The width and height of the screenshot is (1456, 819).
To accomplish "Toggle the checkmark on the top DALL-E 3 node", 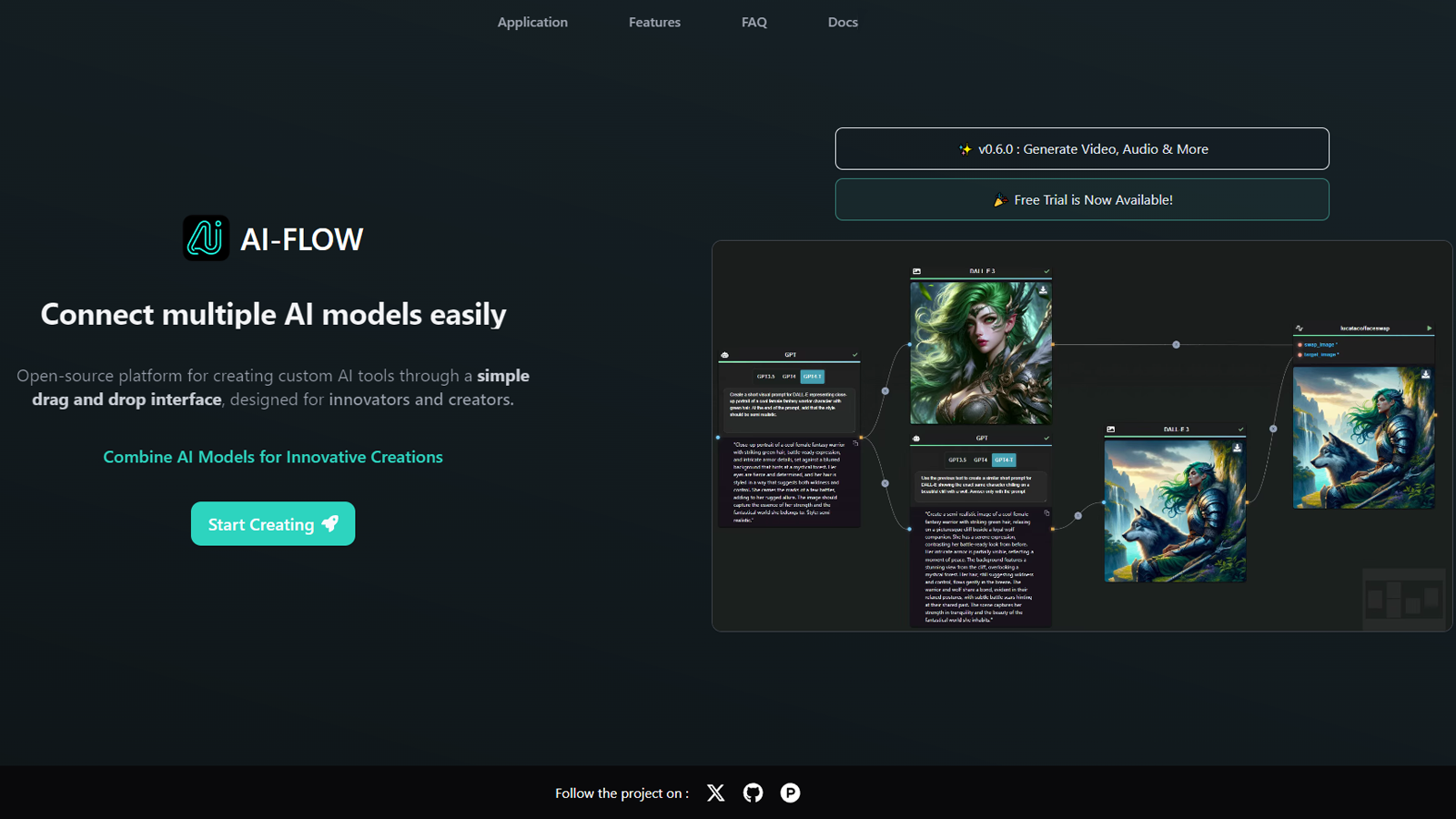I will pyautogui.click(x=1046, y=271).
